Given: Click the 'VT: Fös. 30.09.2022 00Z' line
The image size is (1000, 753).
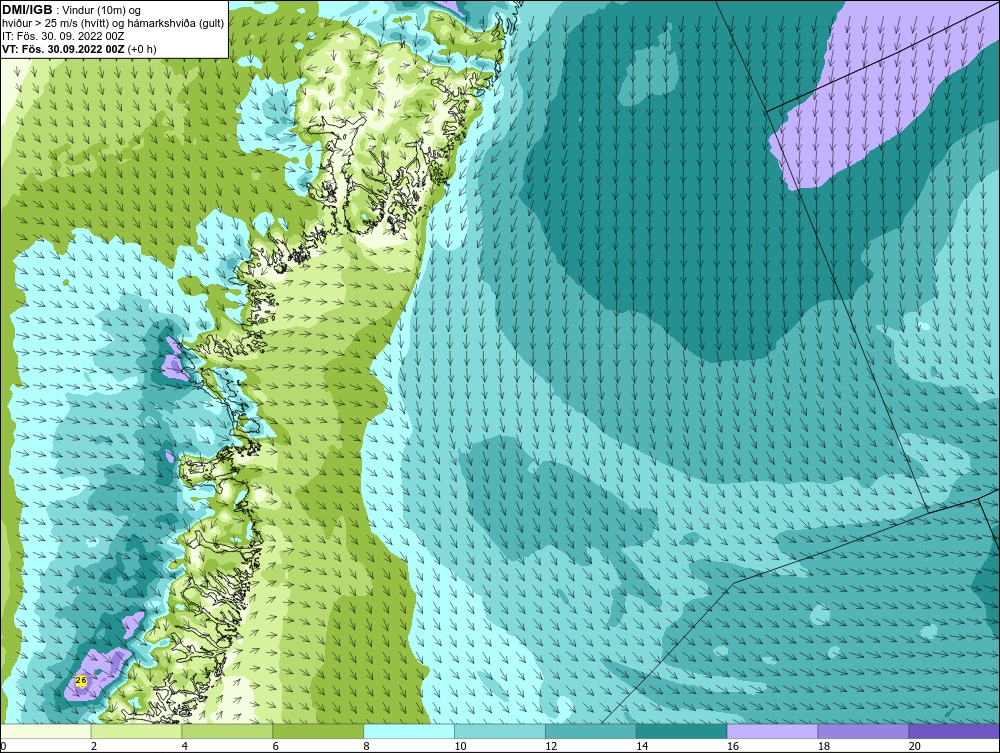Looking at the screenshot, I should click(x=64, y=48).
